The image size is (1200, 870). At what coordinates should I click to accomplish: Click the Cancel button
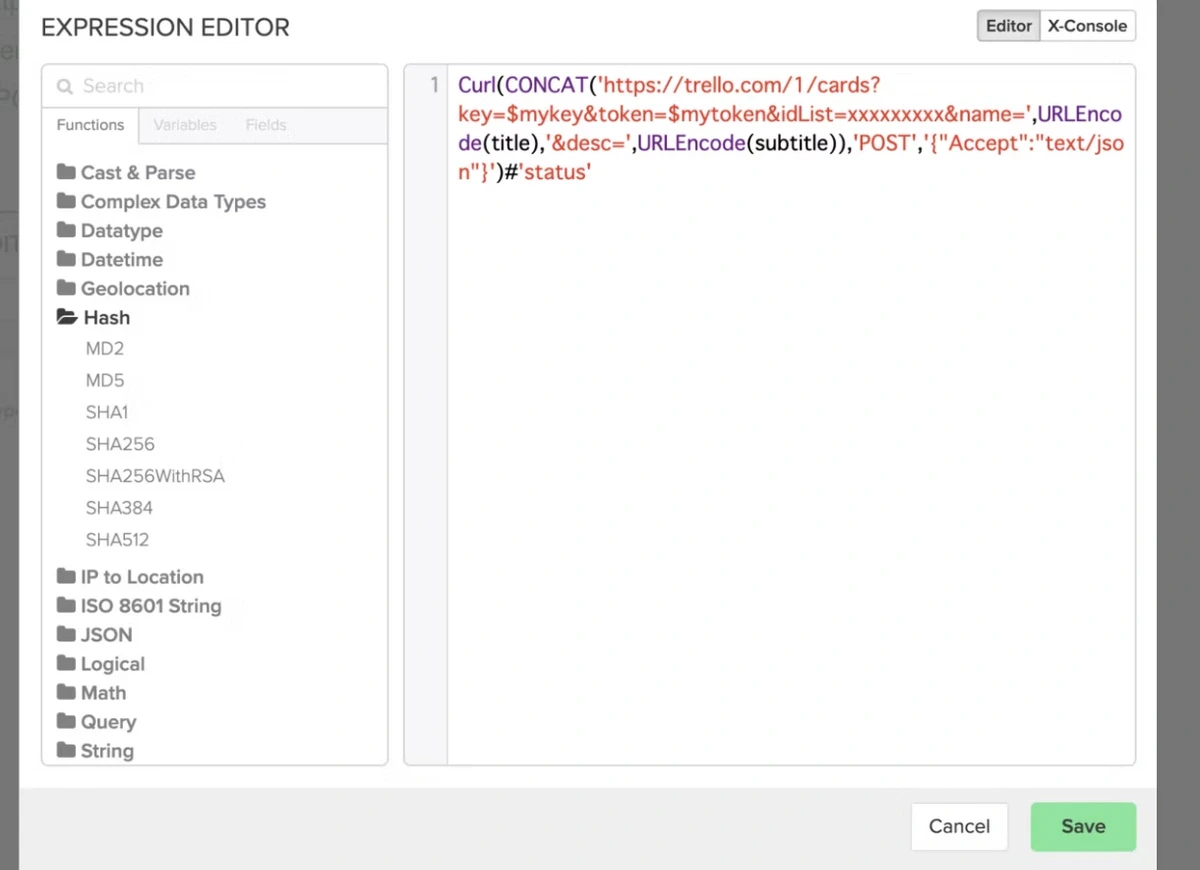959,826
